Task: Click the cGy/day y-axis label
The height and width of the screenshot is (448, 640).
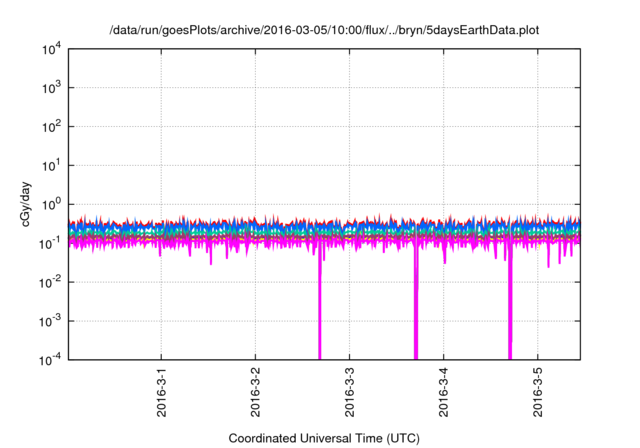Action: pyautogui.click(x=25, y=205)
